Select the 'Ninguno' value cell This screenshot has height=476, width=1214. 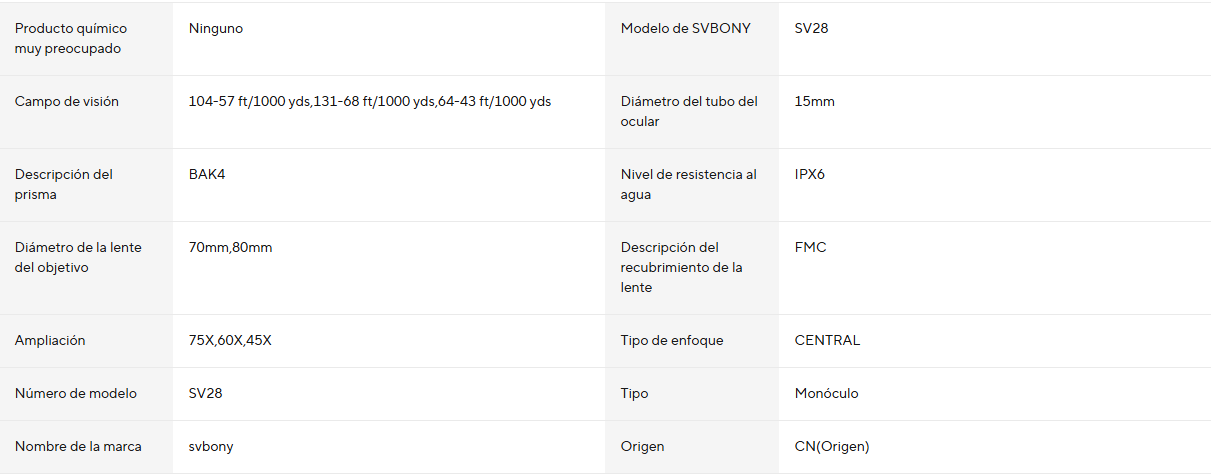tap(216, 29)
